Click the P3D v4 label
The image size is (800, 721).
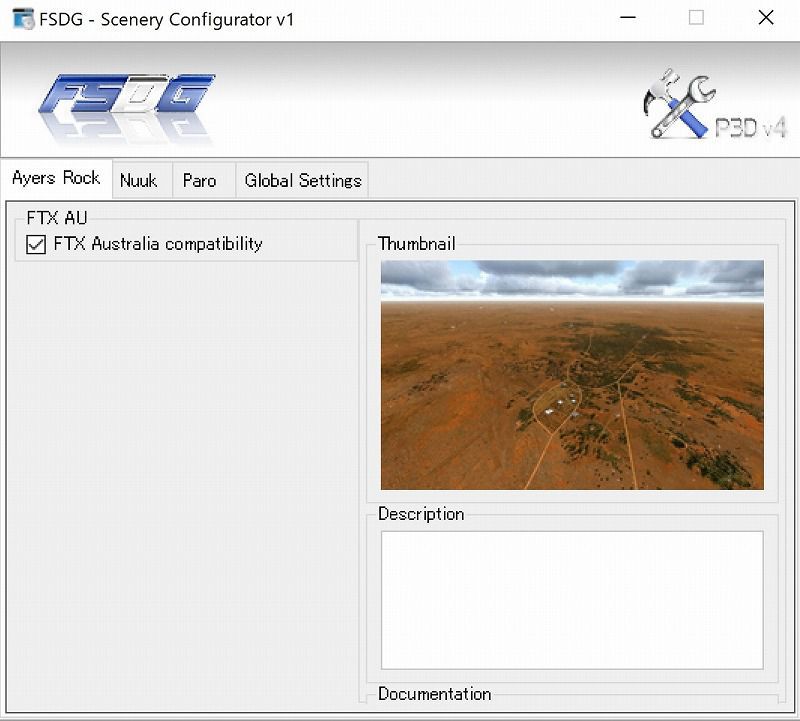[x=751, y=128]
